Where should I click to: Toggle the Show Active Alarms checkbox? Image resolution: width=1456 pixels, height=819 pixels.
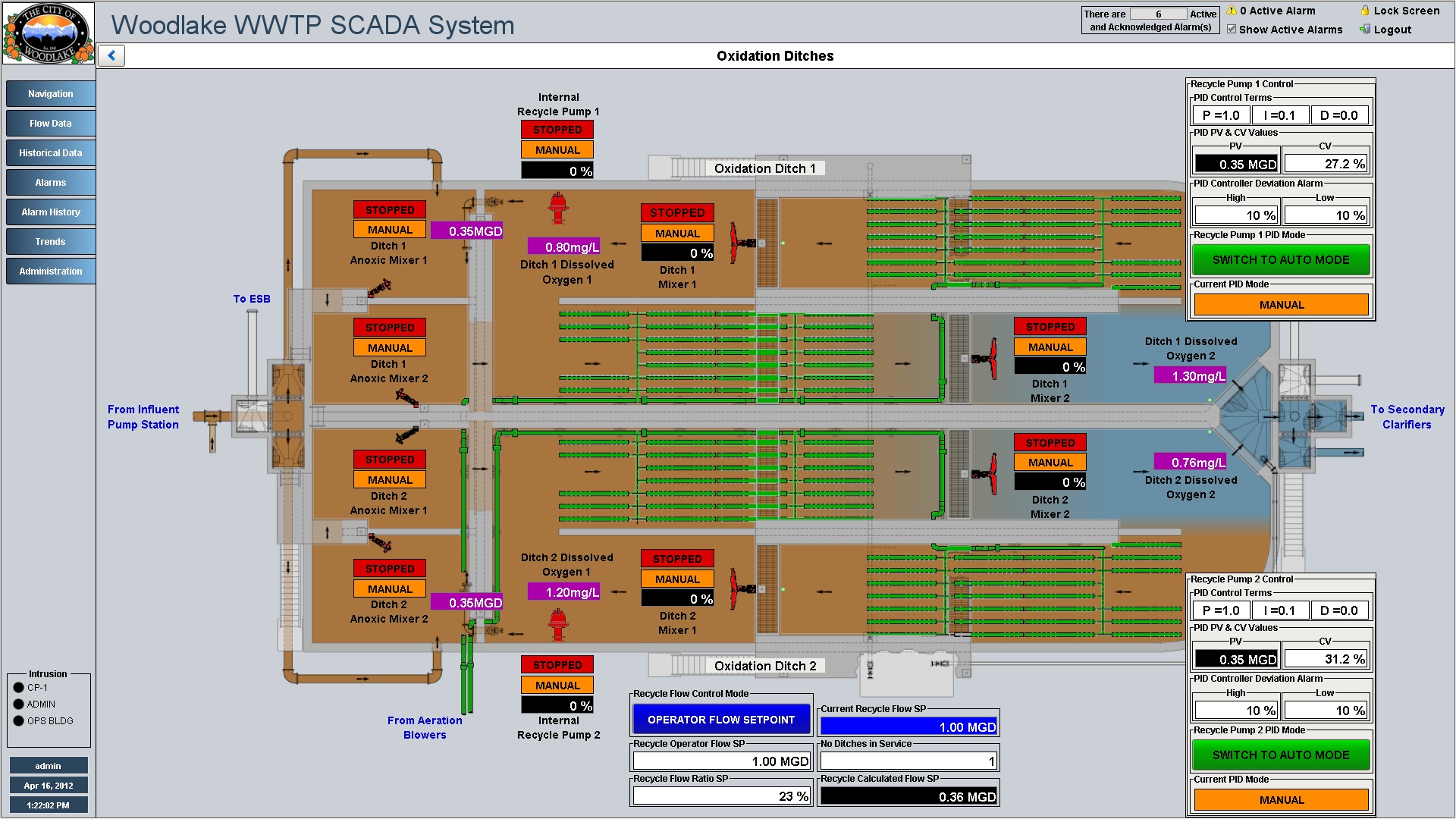point(1232,30)
